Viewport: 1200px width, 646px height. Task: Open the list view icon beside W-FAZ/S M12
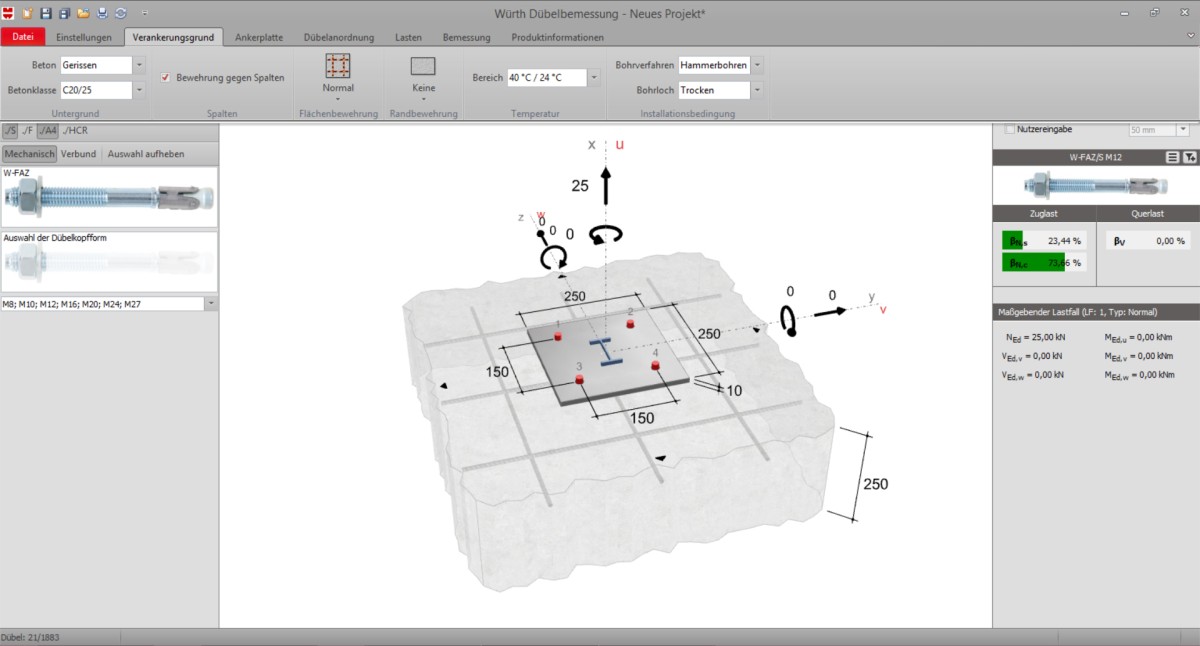(1173, 157)
